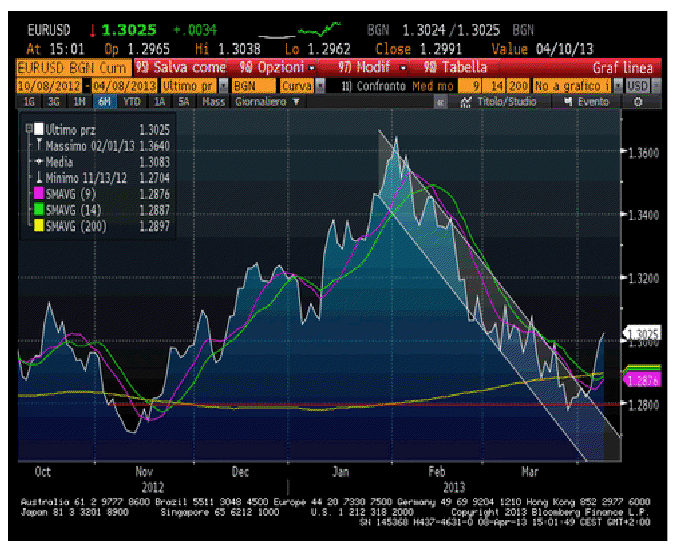Click the collapse double-arrow icon beside Titolo/Studio
This screenshot has width=679, height=554.
438,102
